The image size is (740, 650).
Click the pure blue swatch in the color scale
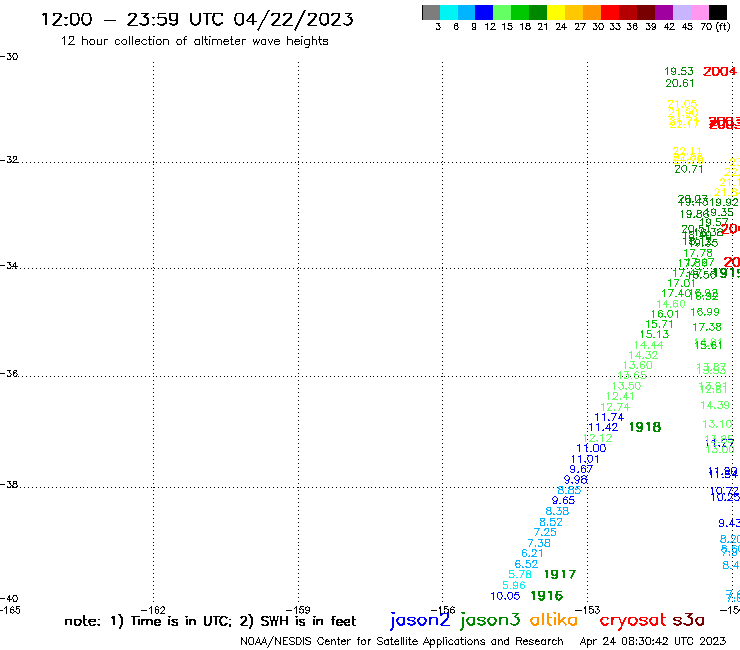pos(484,12)
